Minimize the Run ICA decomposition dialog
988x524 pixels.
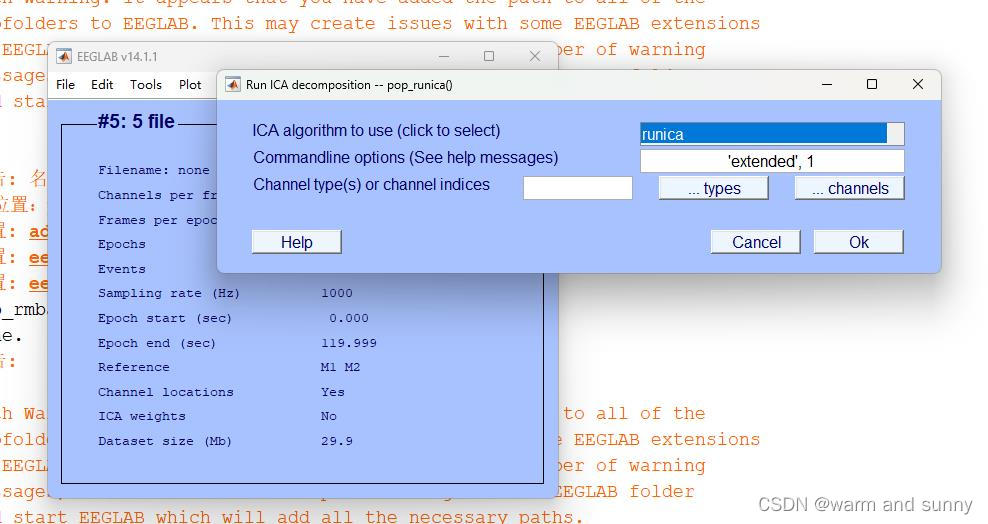tap(827, 84)
